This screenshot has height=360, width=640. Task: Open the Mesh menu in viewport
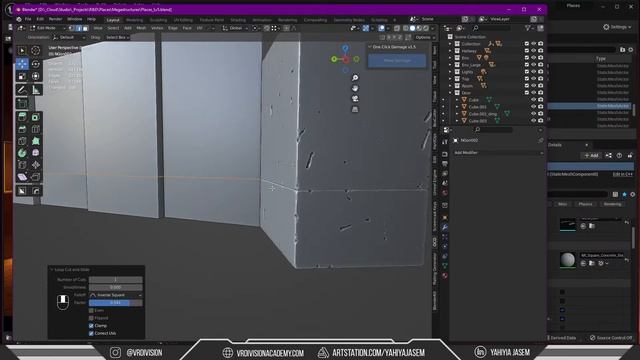141,28
